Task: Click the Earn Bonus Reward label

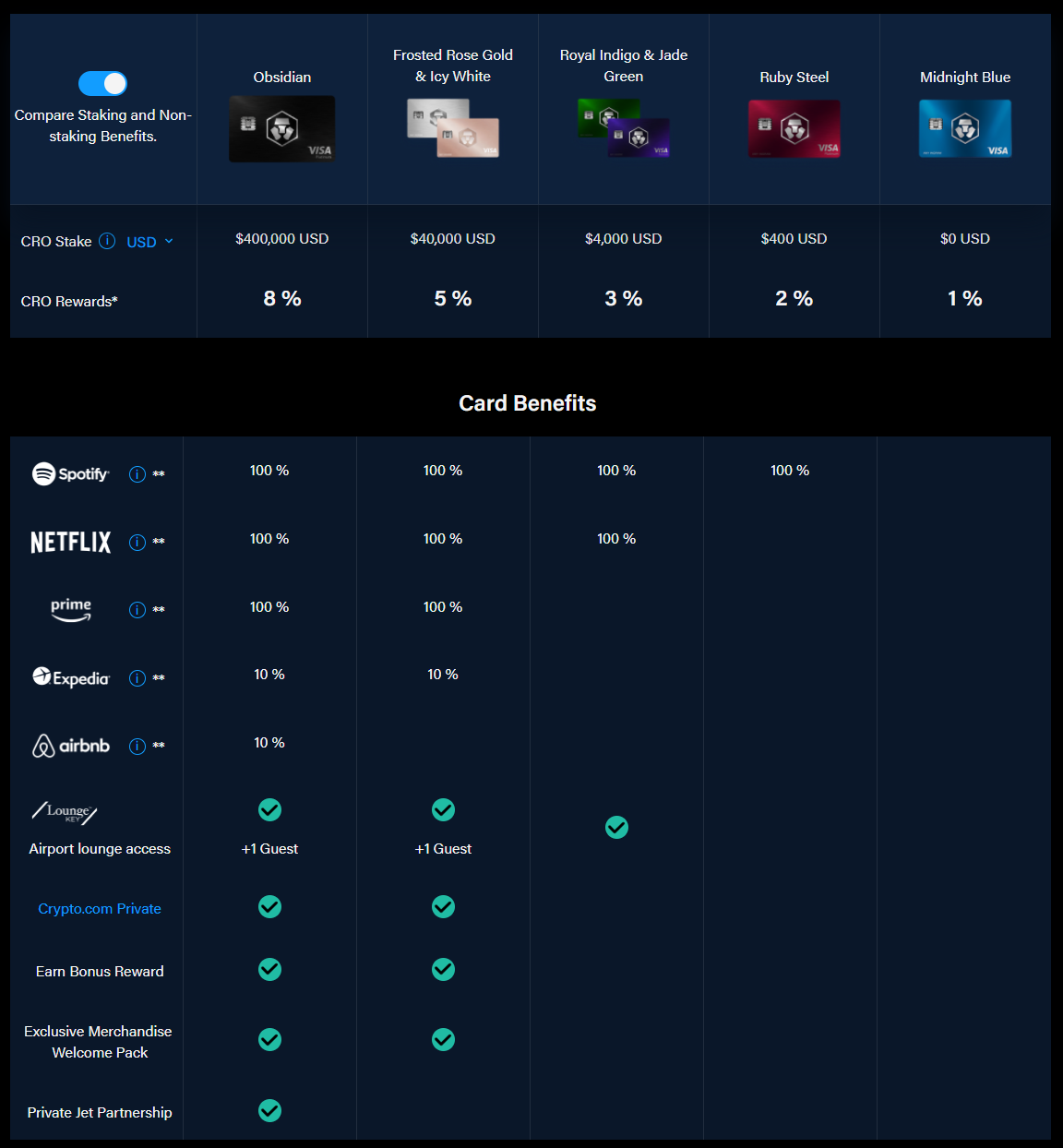Action: tap(100, 972)
